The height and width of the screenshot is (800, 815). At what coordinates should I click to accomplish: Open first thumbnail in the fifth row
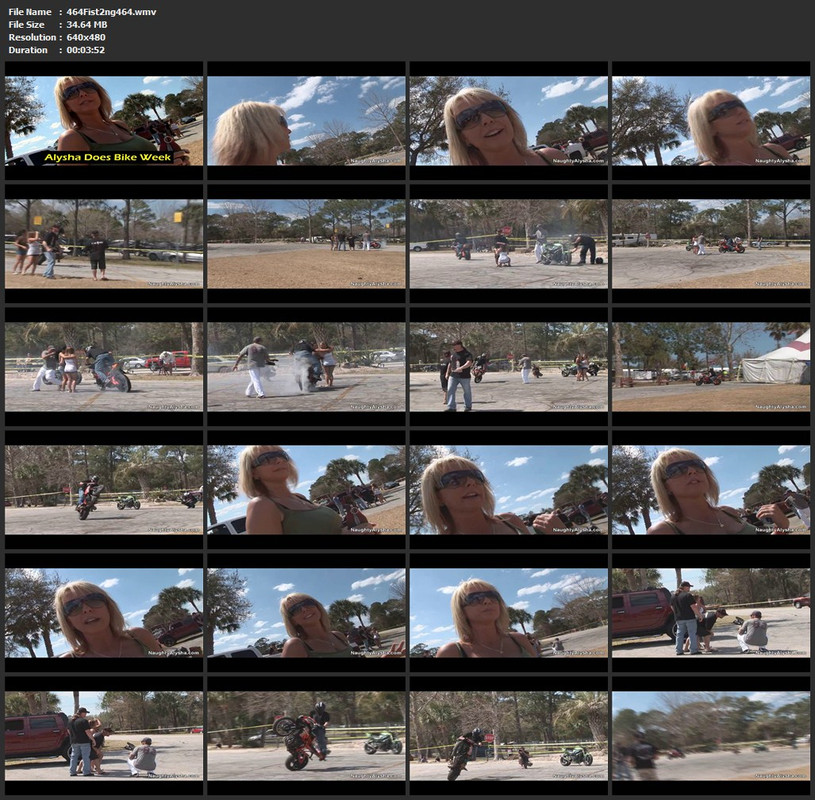[x=104, y=613]
